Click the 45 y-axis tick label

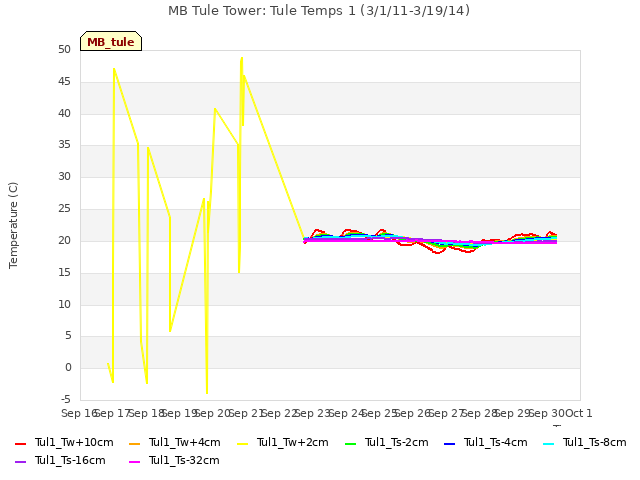tap(64, 82)
